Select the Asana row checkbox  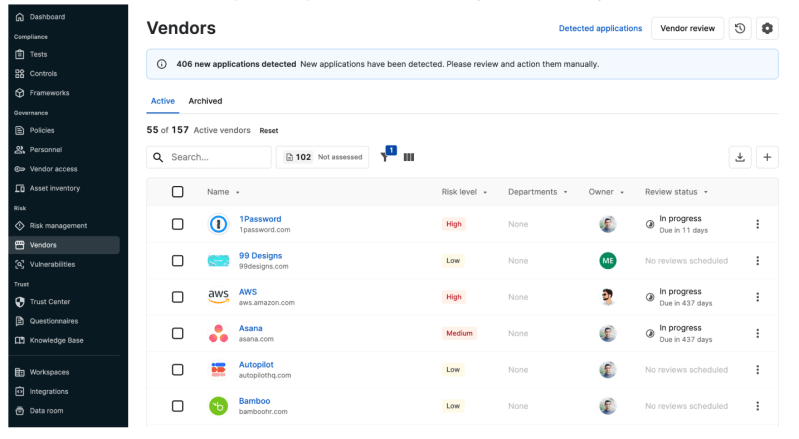[x=177, y=333]
